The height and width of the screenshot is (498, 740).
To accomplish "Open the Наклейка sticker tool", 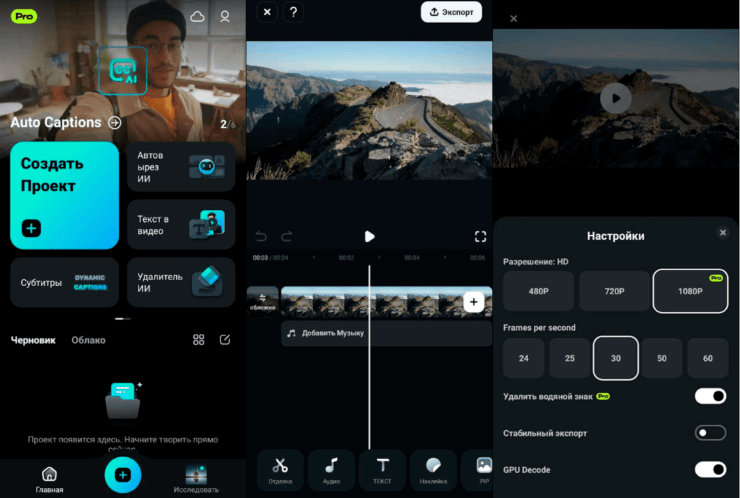I will (434, 469).
